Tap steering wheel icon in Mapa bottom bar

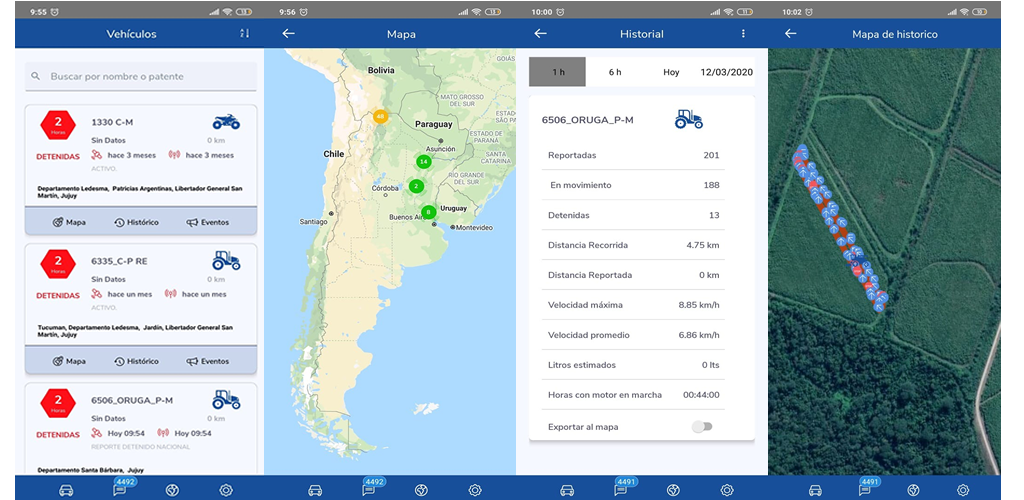point(421,490)
